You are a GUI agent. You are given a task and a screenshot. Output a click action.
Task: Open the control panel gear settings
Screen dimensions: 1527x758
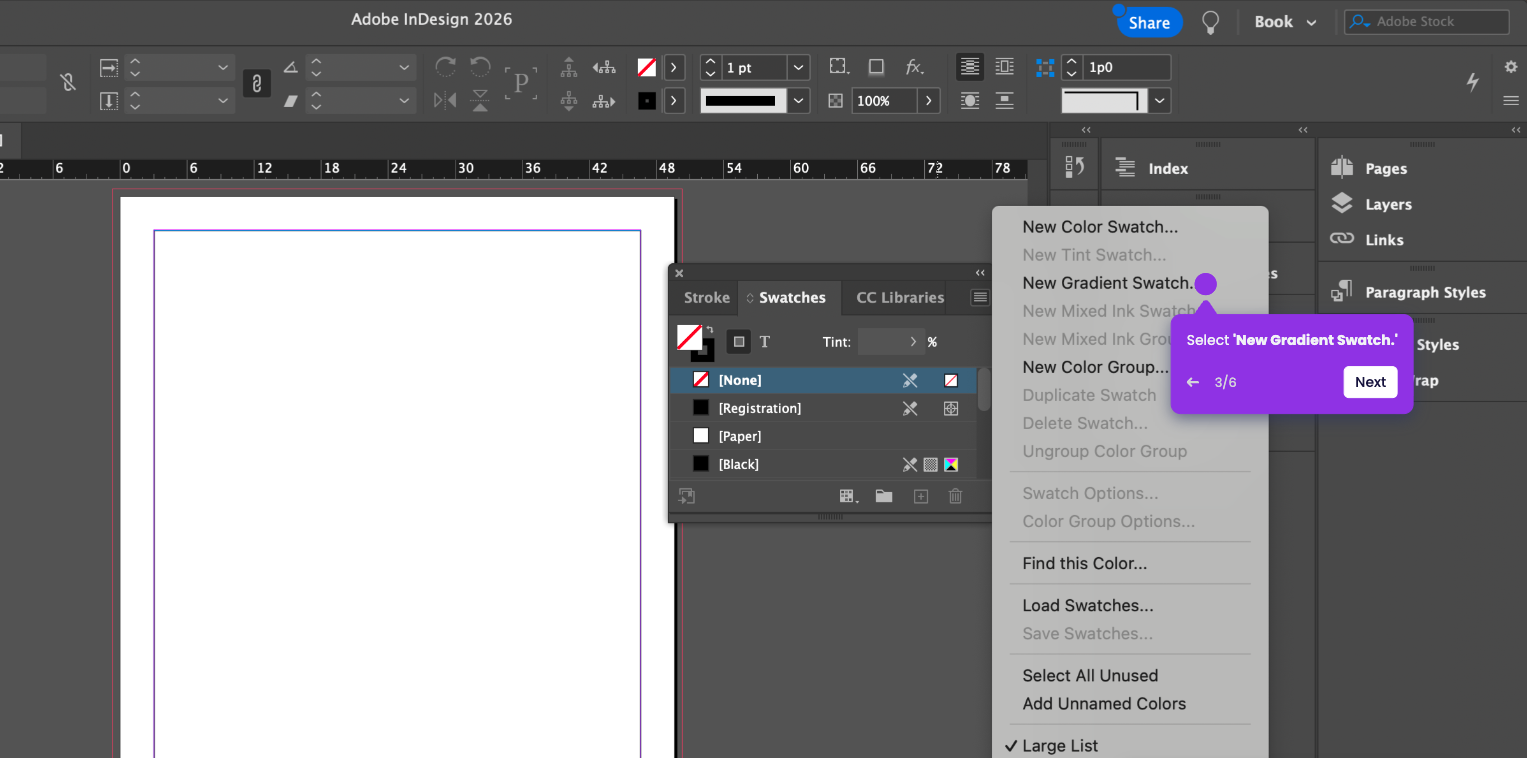click(x=1511, y=66)
